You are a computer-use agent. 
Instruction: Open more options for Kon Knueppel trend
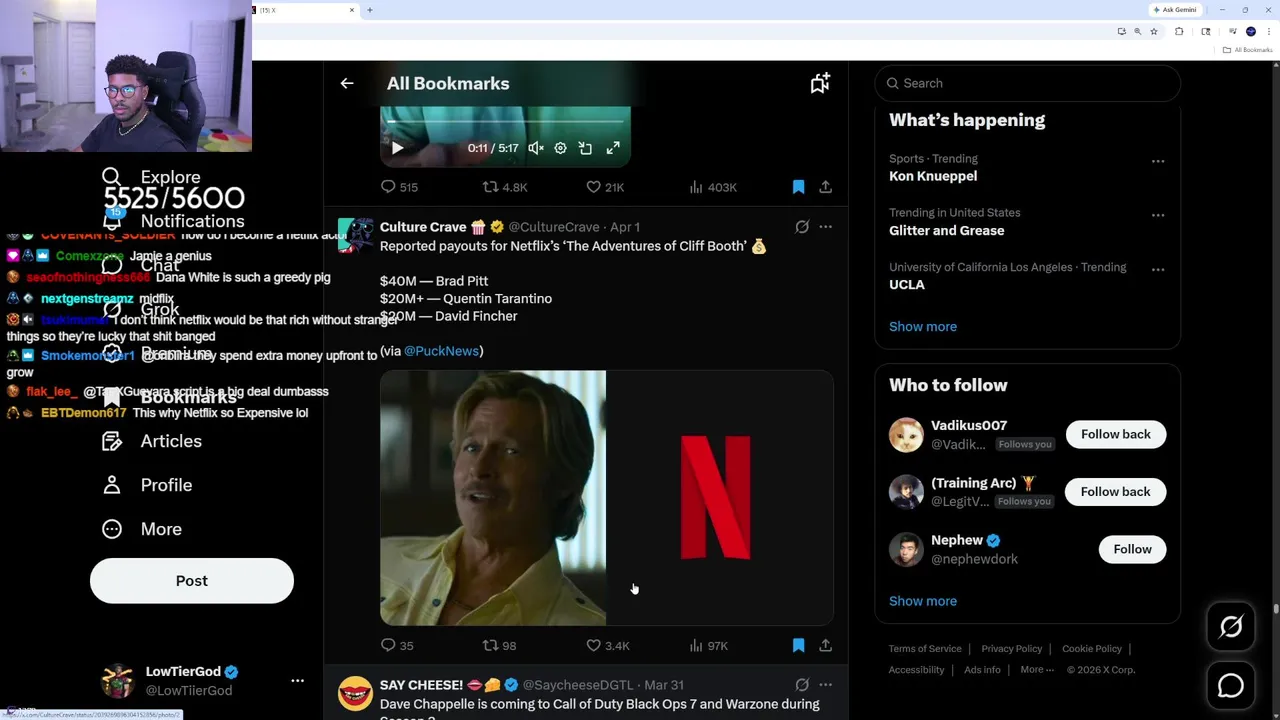(1157, 161)
